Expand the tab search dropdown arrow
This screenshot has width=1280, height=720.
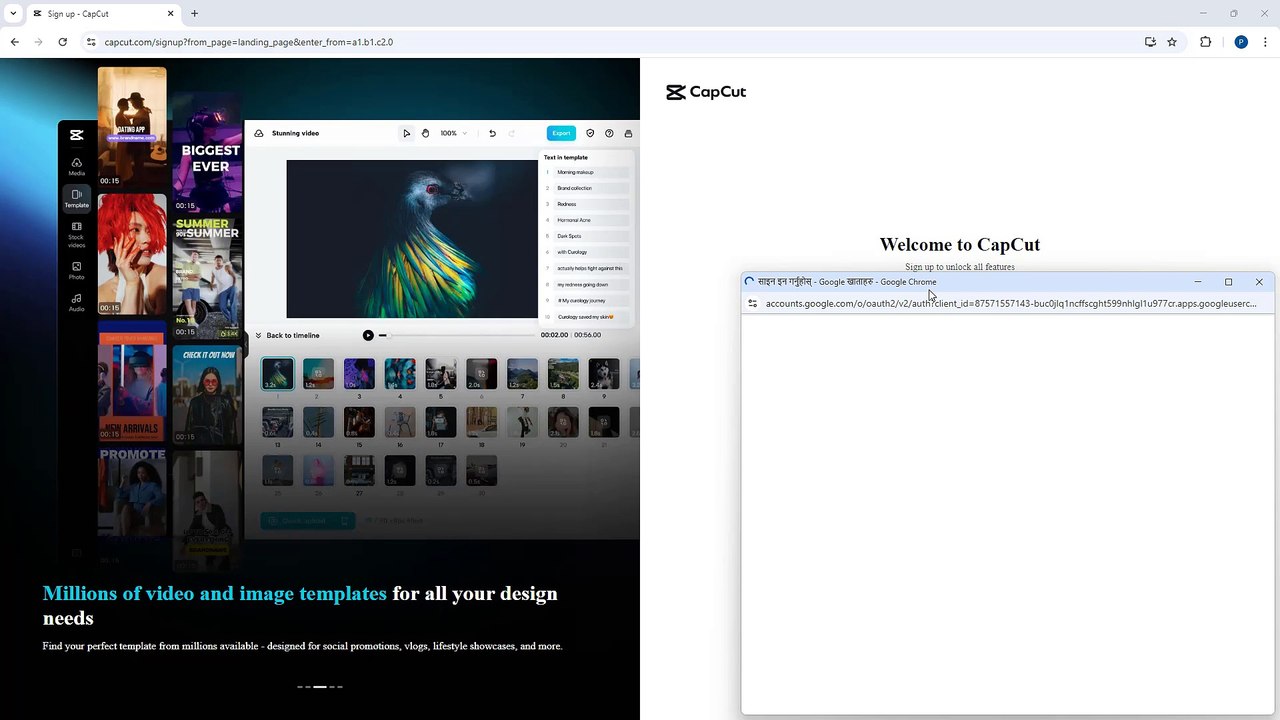(13, 13)
